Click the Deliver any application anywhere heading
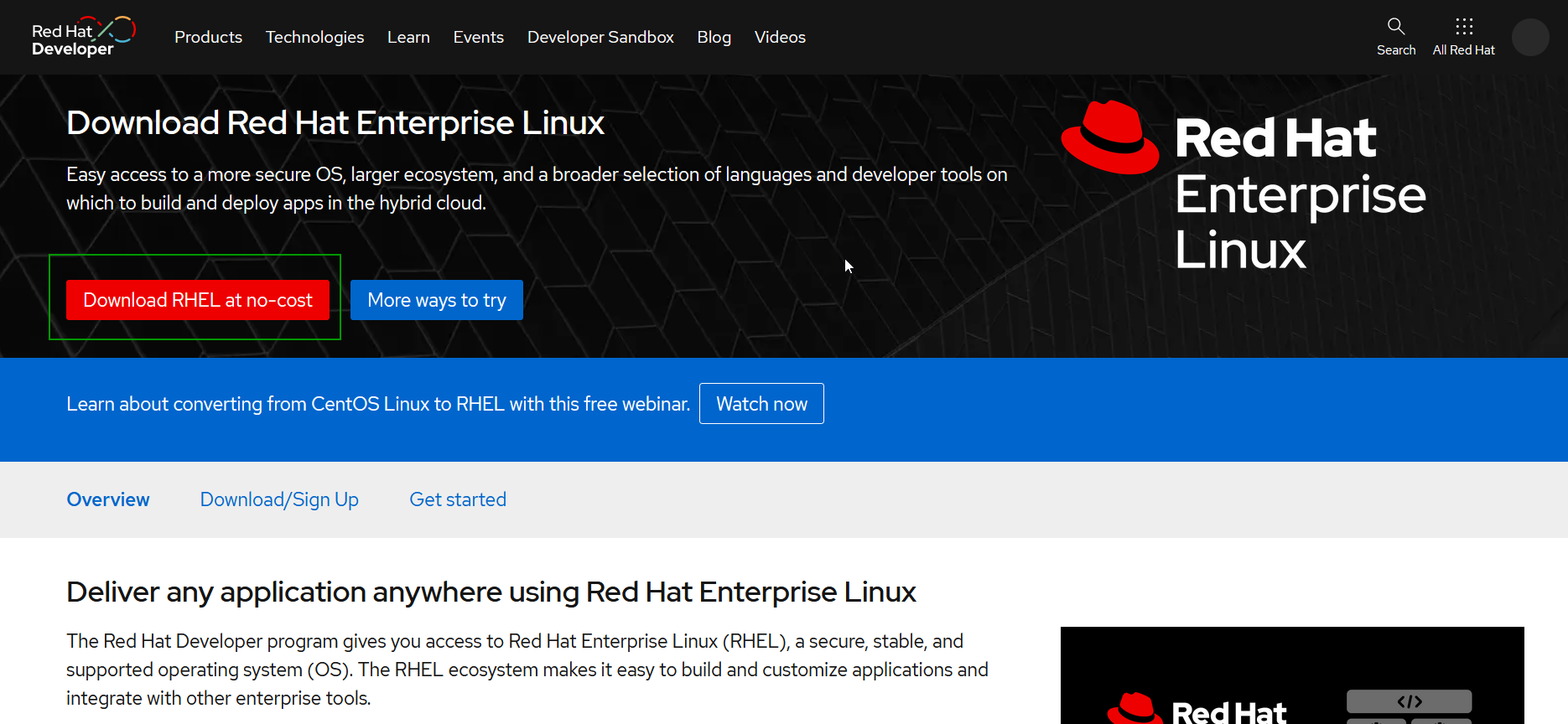Screen dimensions: 1568x724 [x=491, y=592]
